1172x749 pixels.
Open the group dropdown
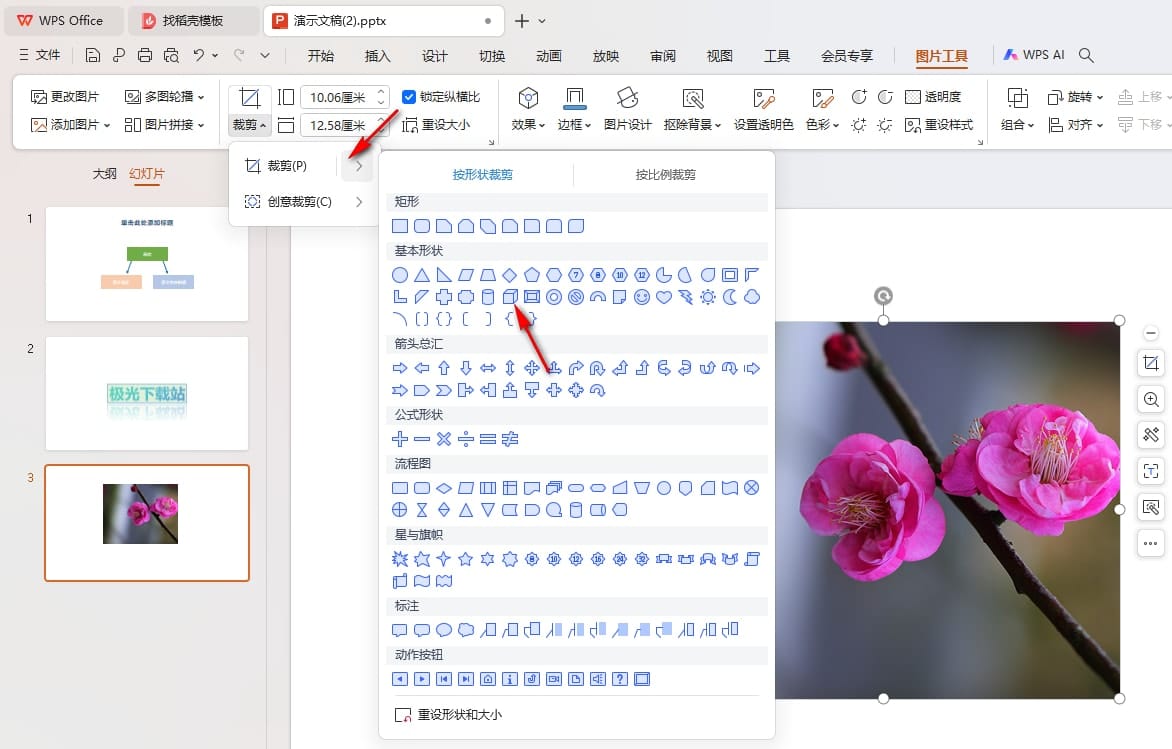click(1017, 125)
